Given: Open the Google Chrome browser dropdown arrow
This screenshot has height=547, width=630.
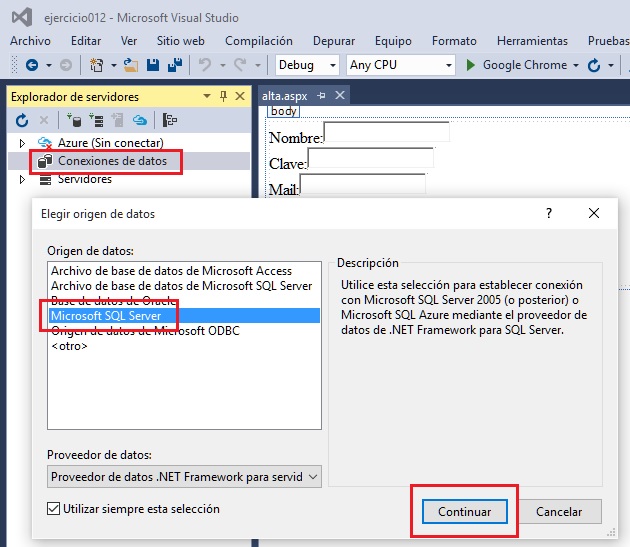Looking at the screenshot, I should (x=576, y=65).
